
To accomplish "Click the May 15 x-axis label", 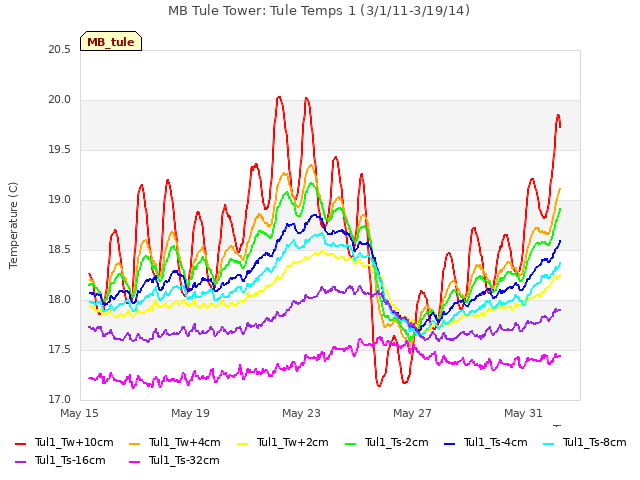I will click(x=80, y=413).
